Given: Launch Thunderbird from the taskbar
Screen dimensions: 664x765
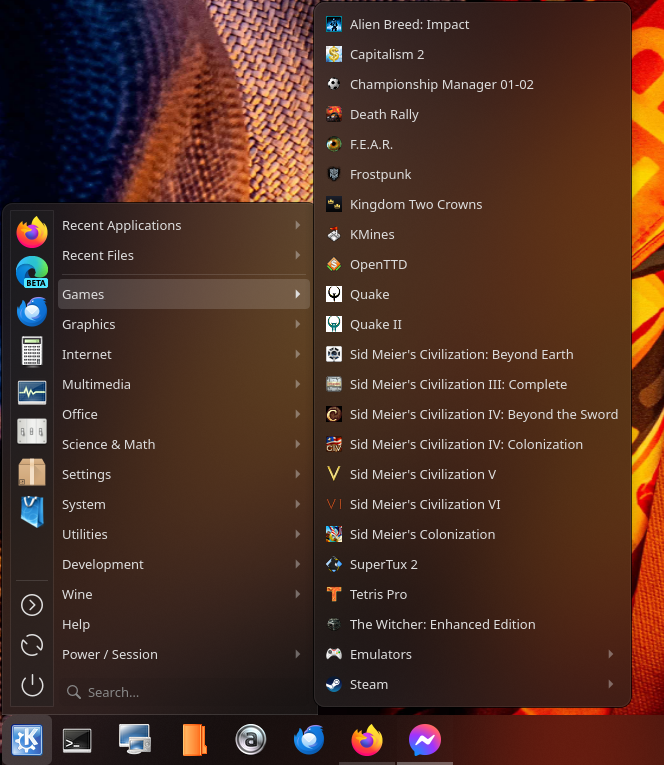Looking at the screenshot, I should point(309,740).
